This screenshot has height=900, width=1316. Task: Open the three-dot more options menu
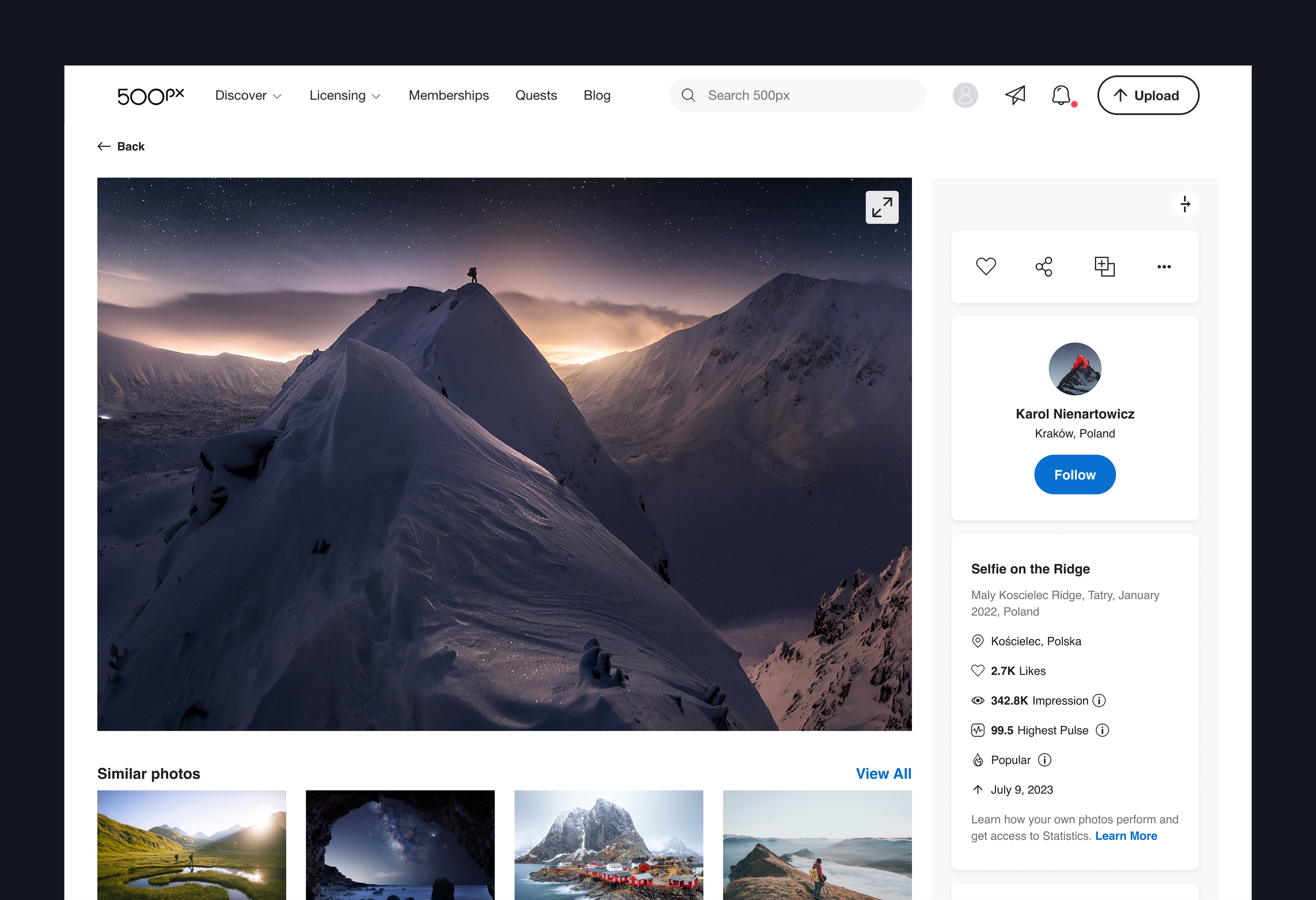1164,266
